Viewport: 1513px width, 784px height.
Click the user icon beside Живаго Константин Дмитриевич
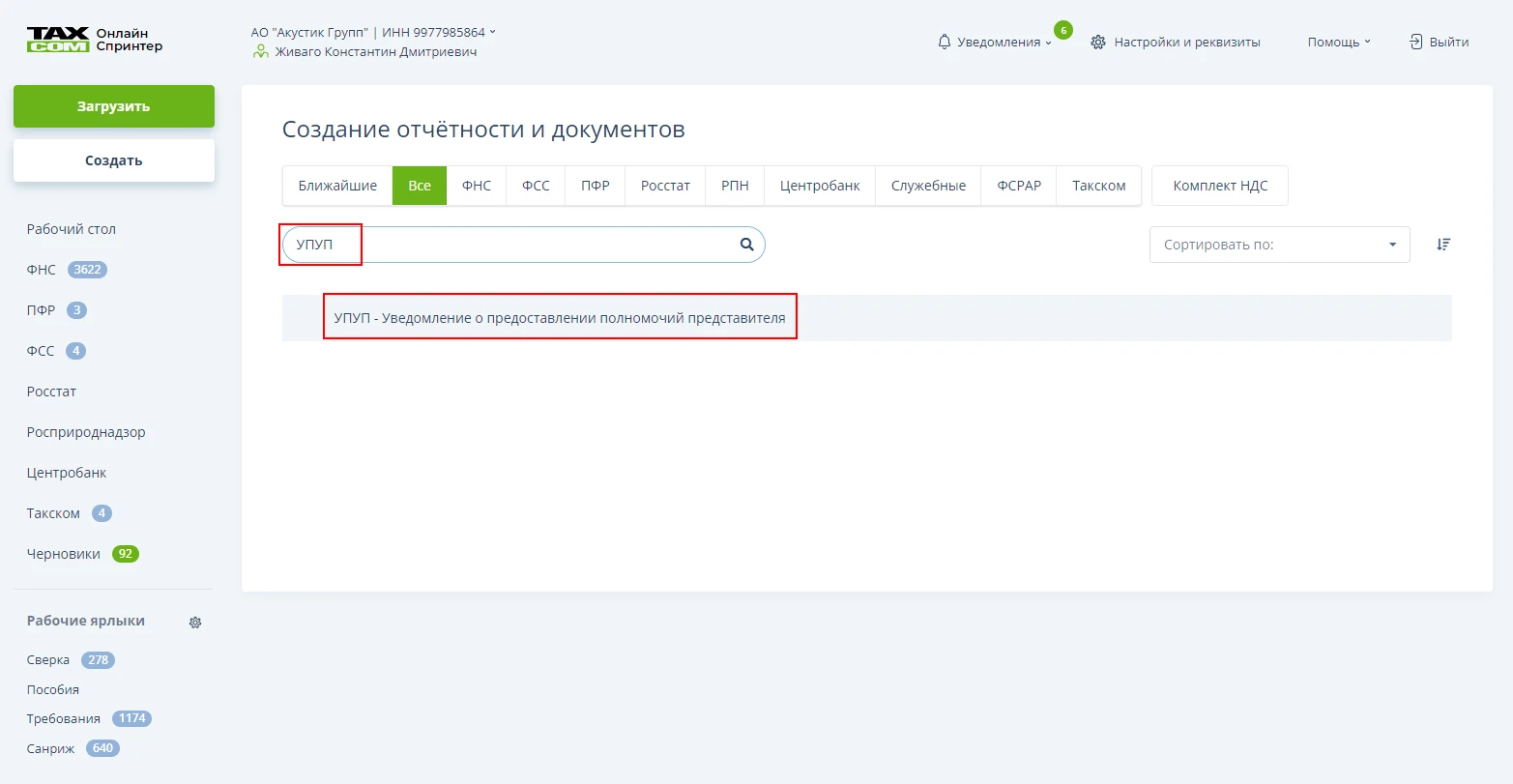point(260,51)
